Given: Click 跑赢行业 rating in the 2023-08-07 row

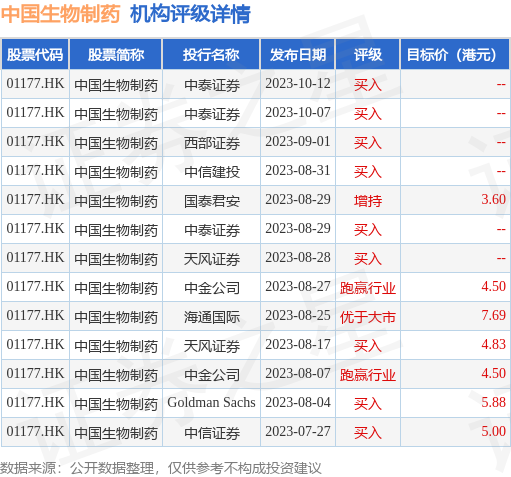Looking at the screenshot, I should point(368,375).
